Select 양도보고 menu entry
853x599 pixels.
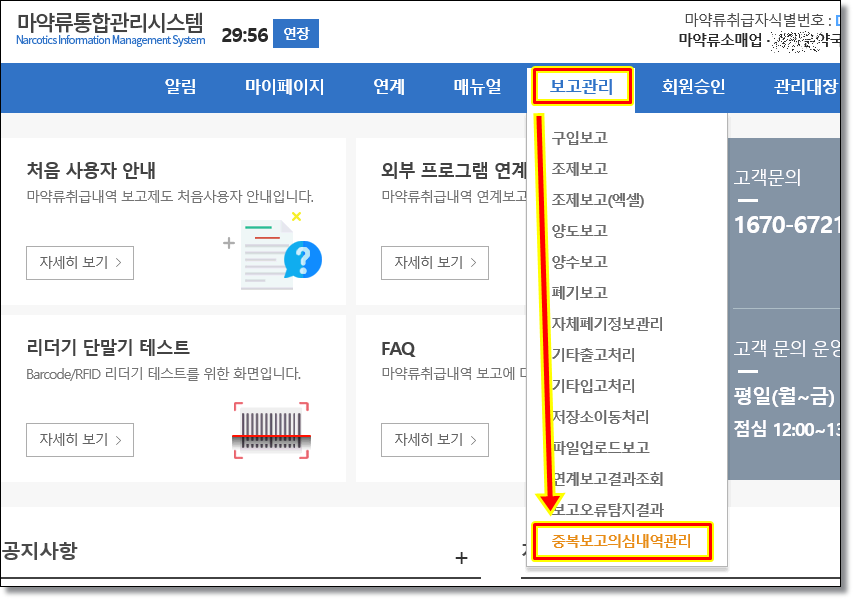point(579,231)
